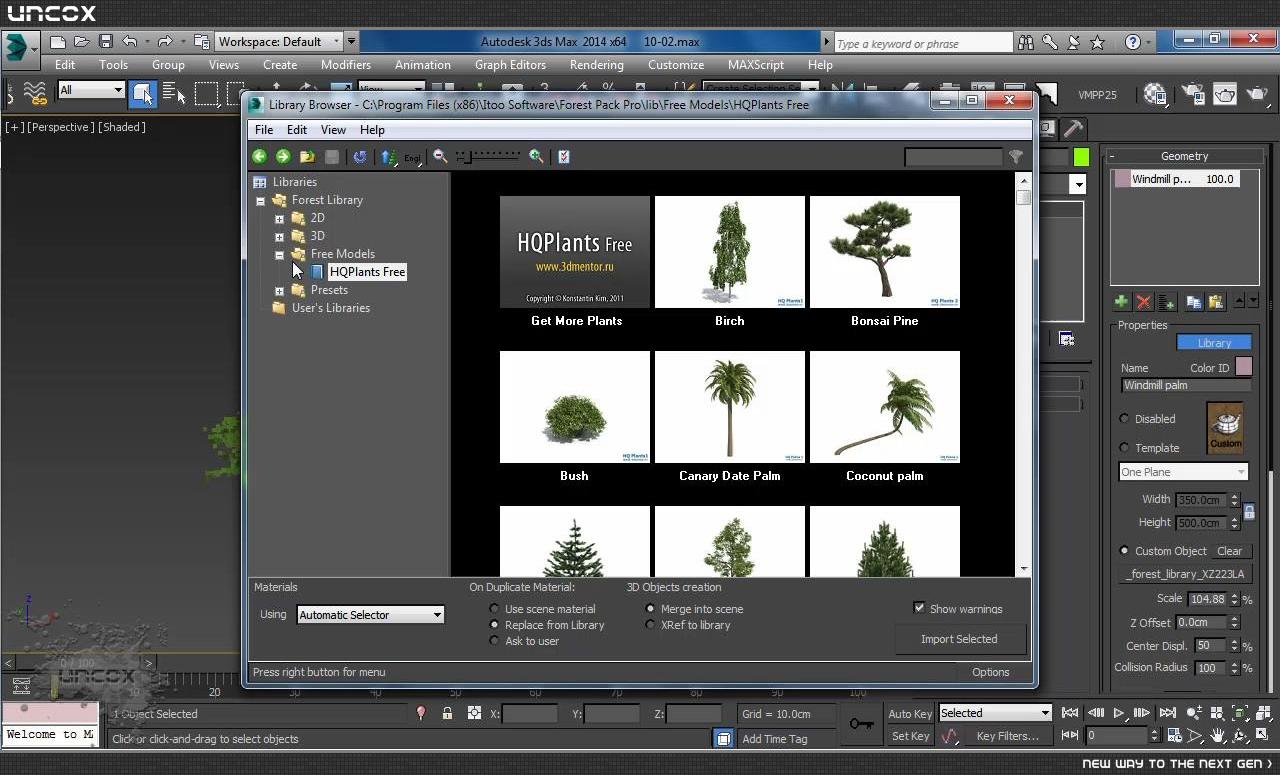Open the Selected key filter dropdown
Image resolution: width=1280 pixels, height=775 pixels.
[995, 713]
